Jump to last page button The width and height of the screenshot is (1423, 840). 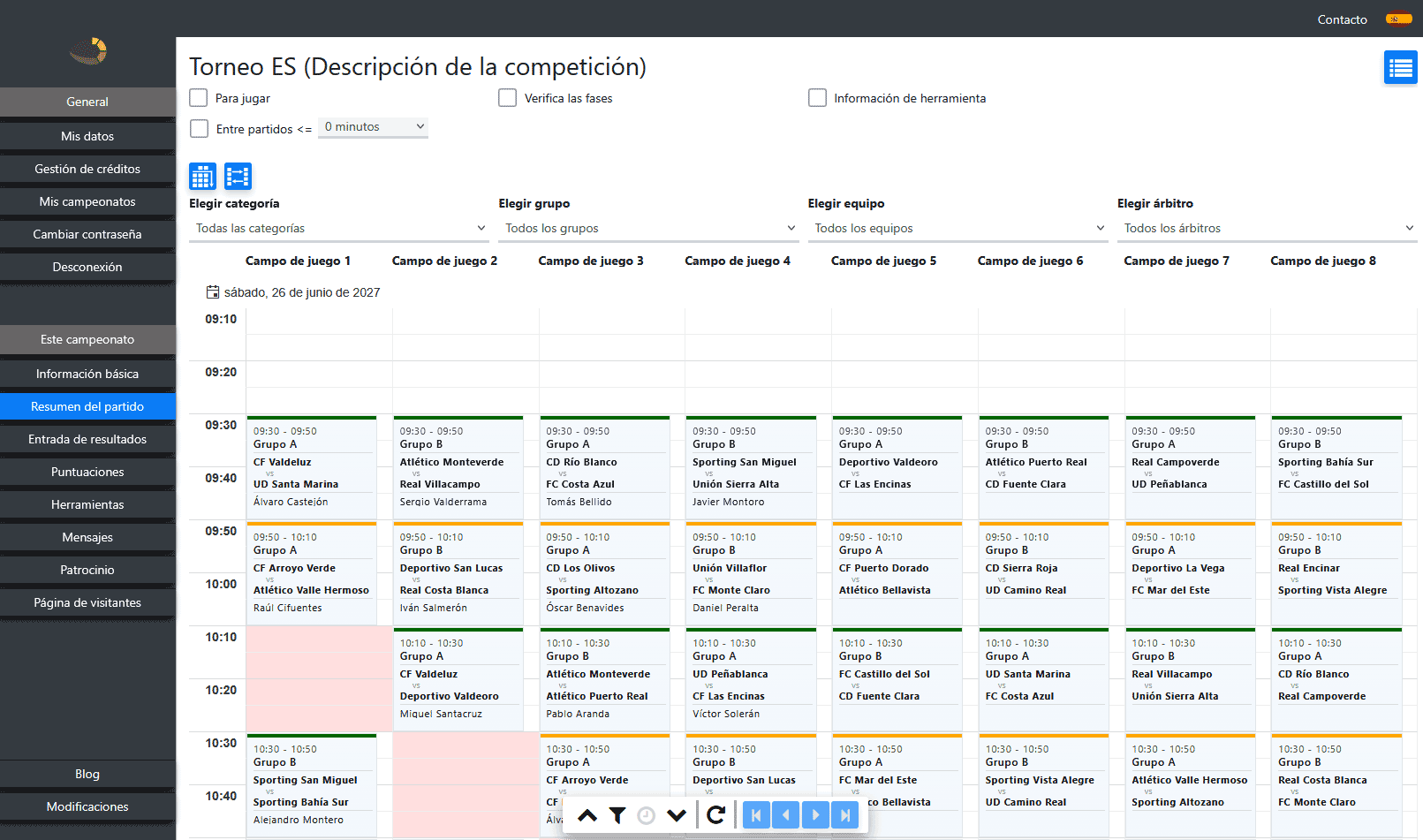[845, 815]
